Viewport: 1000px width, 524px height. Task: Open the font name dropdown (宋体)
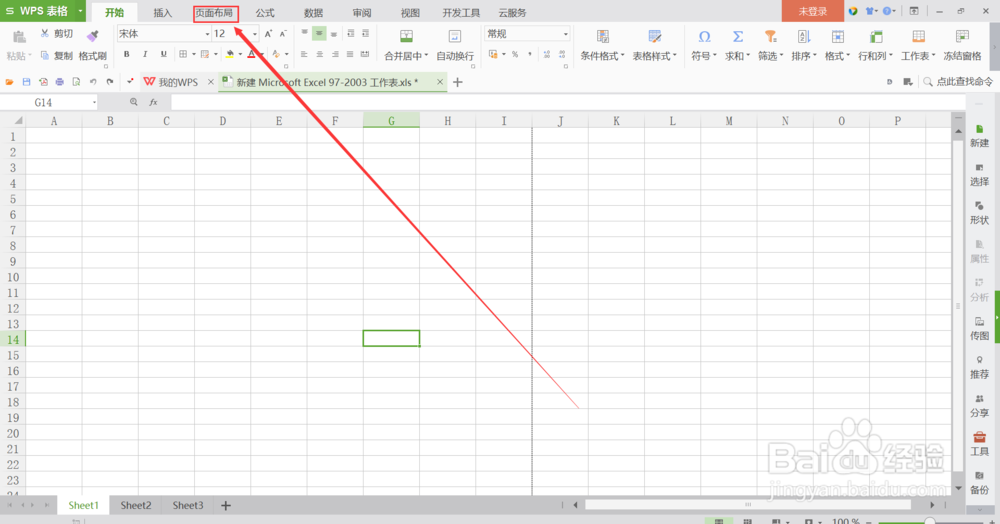click(207, 34)
